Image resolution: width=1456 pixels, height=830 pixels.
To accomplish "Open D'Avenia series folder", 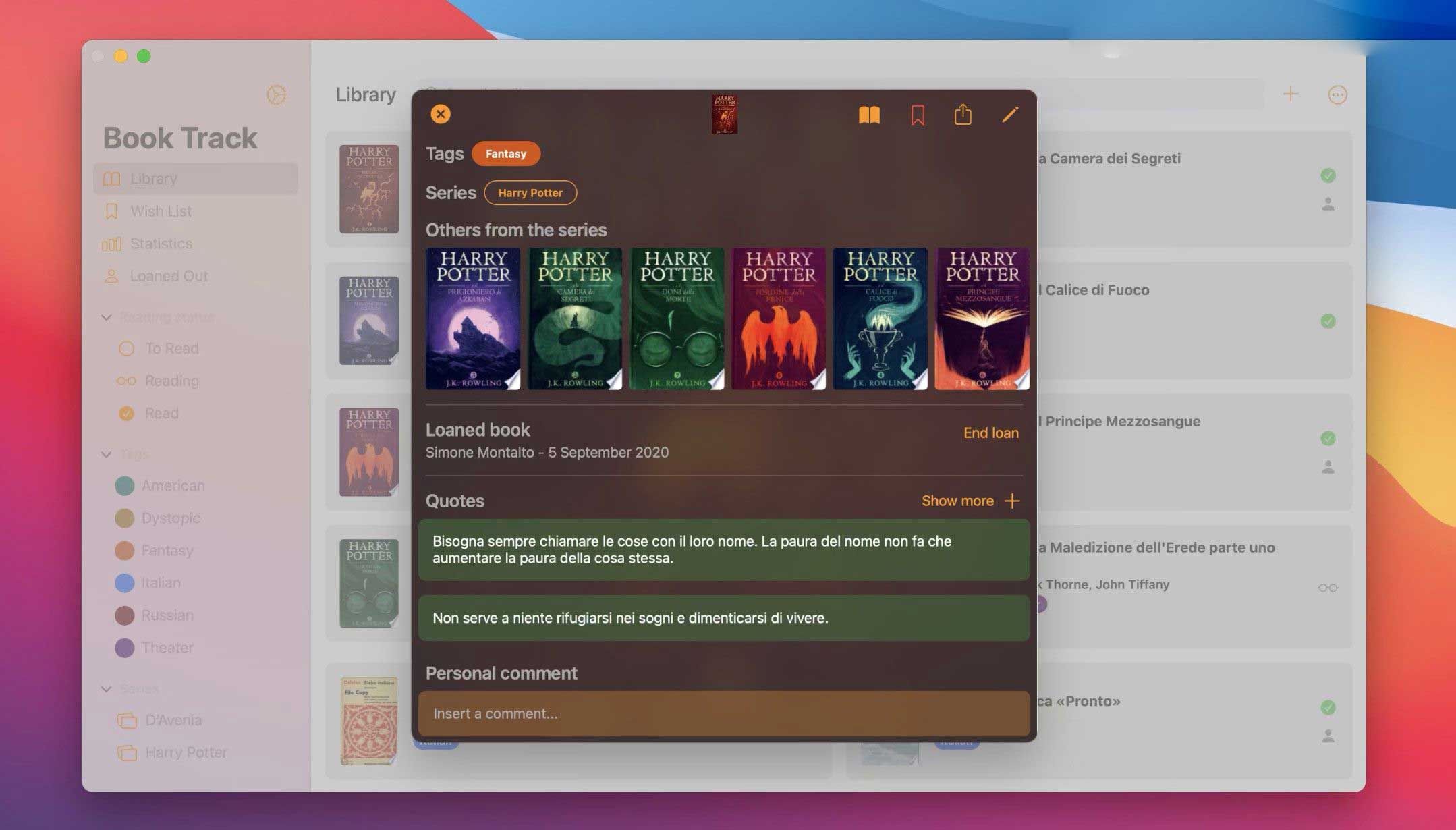I will (159, 721).
